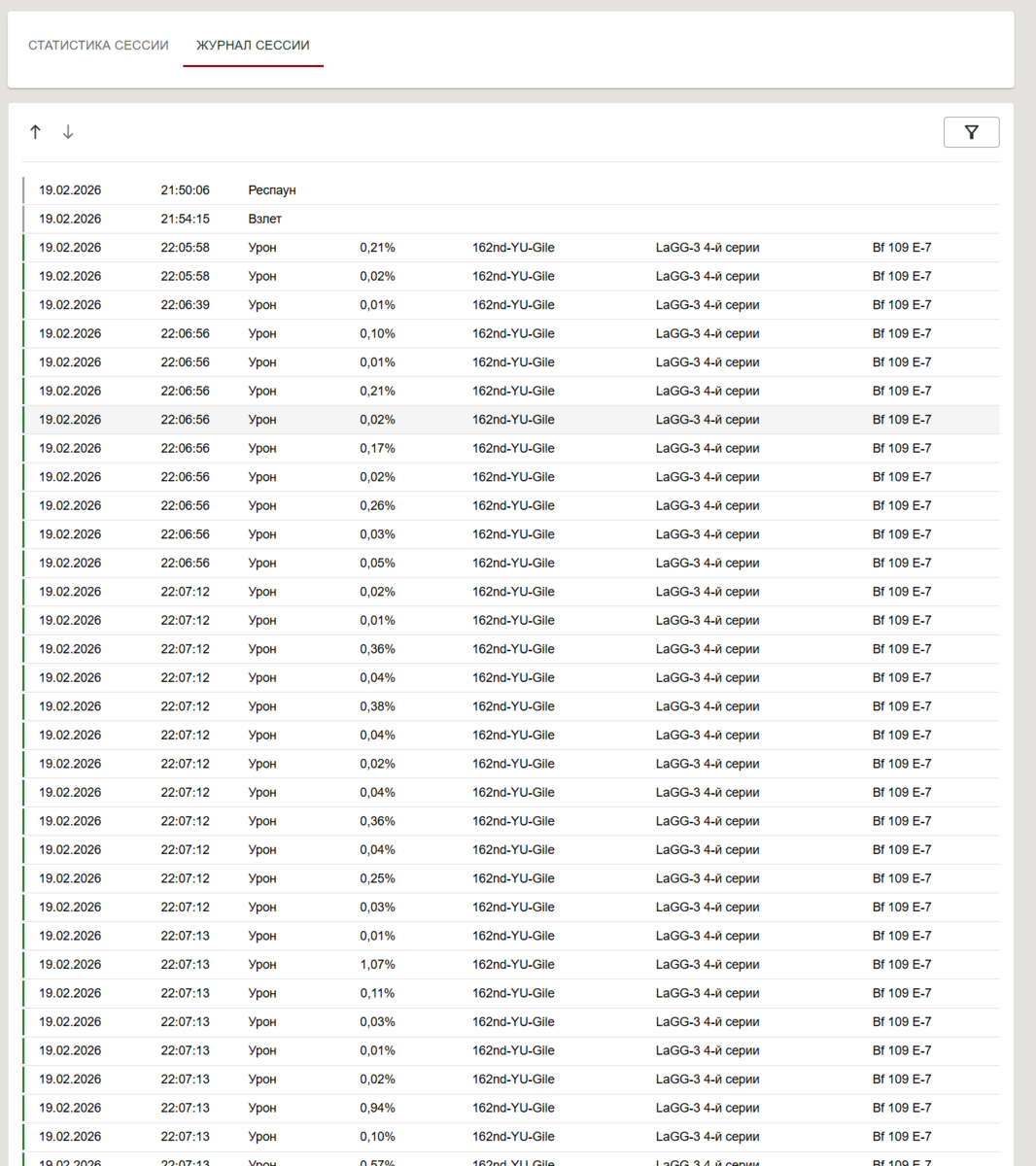The image size is (1036, 1166).
Task: Click Bf 109 E-7 in the 1,07% row
Action: pyautogui.click(x=901, y=964)
